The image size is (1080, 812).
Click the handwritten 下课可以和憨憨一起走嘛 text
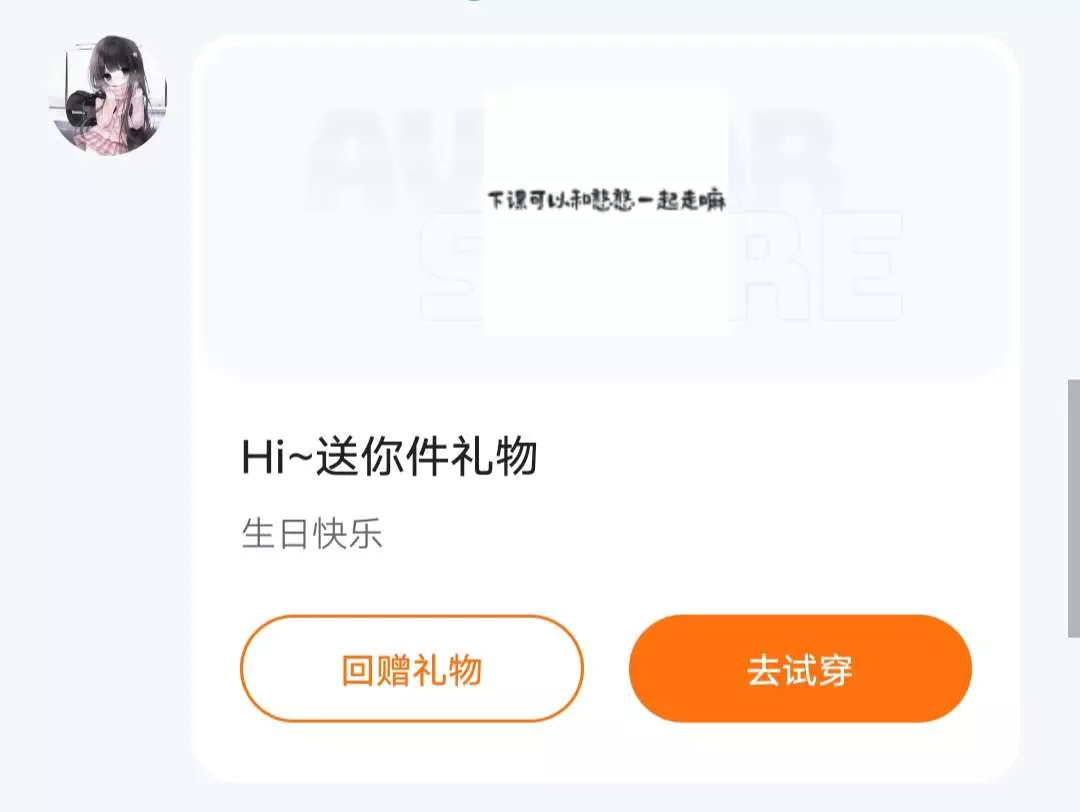607,200
